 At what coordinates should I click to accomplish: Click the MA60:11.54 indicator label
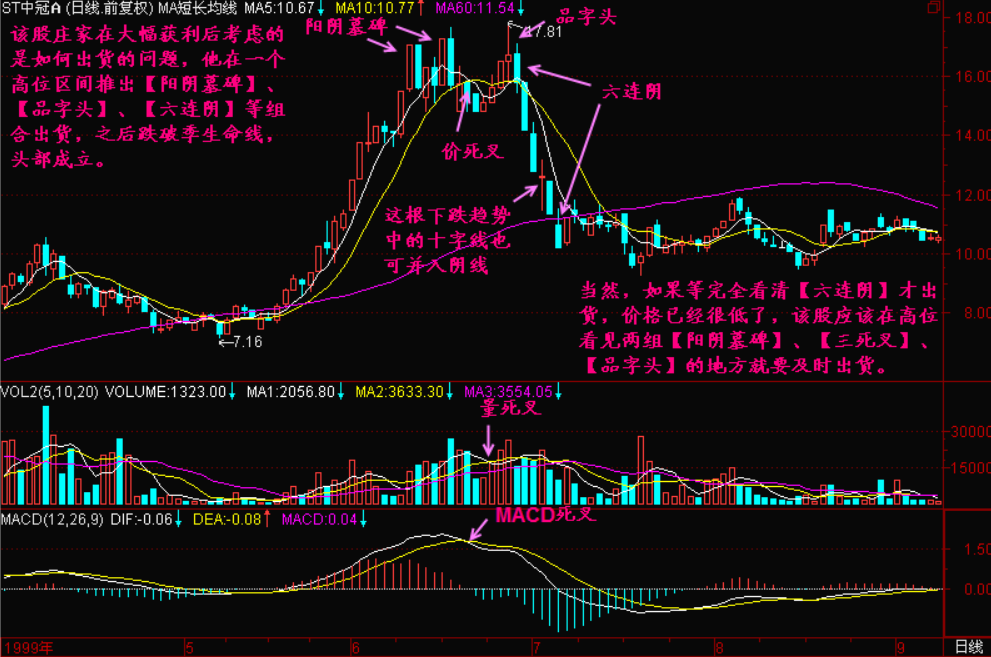(x=475, y=9)
